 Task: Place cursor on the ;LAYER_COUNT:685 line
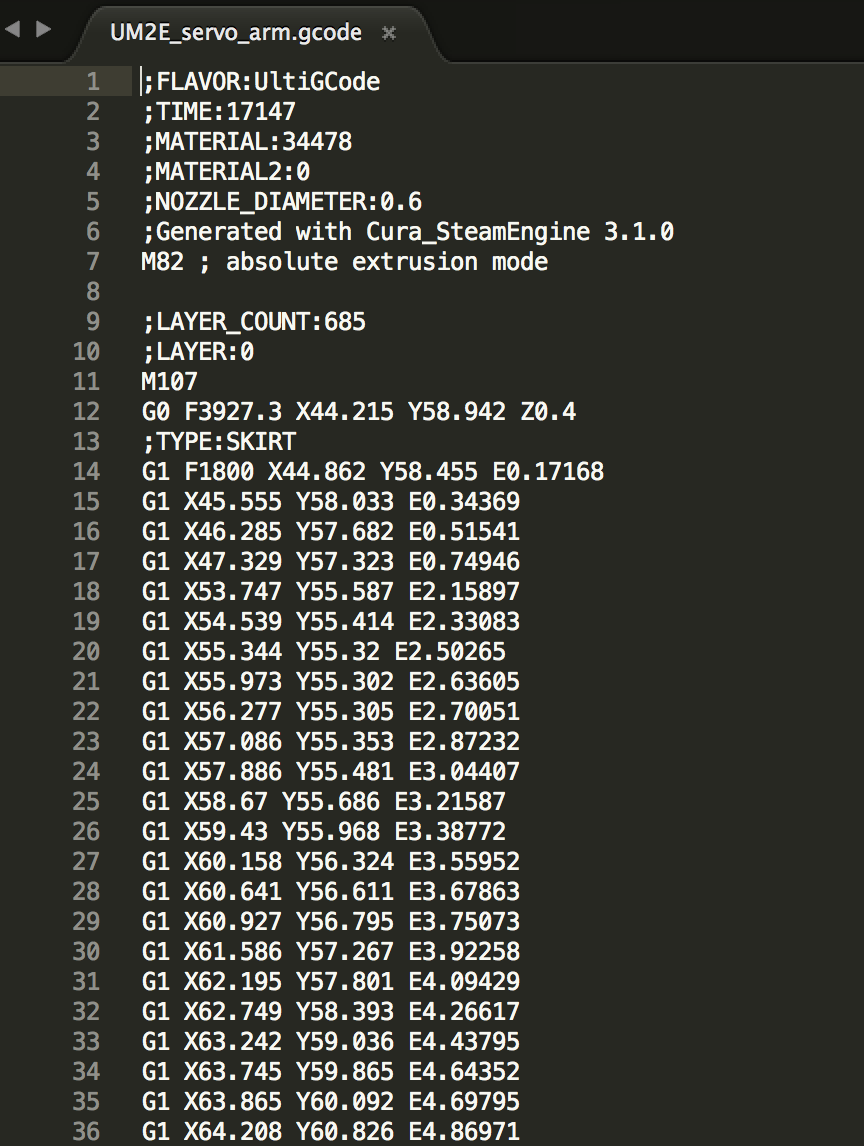254,321
